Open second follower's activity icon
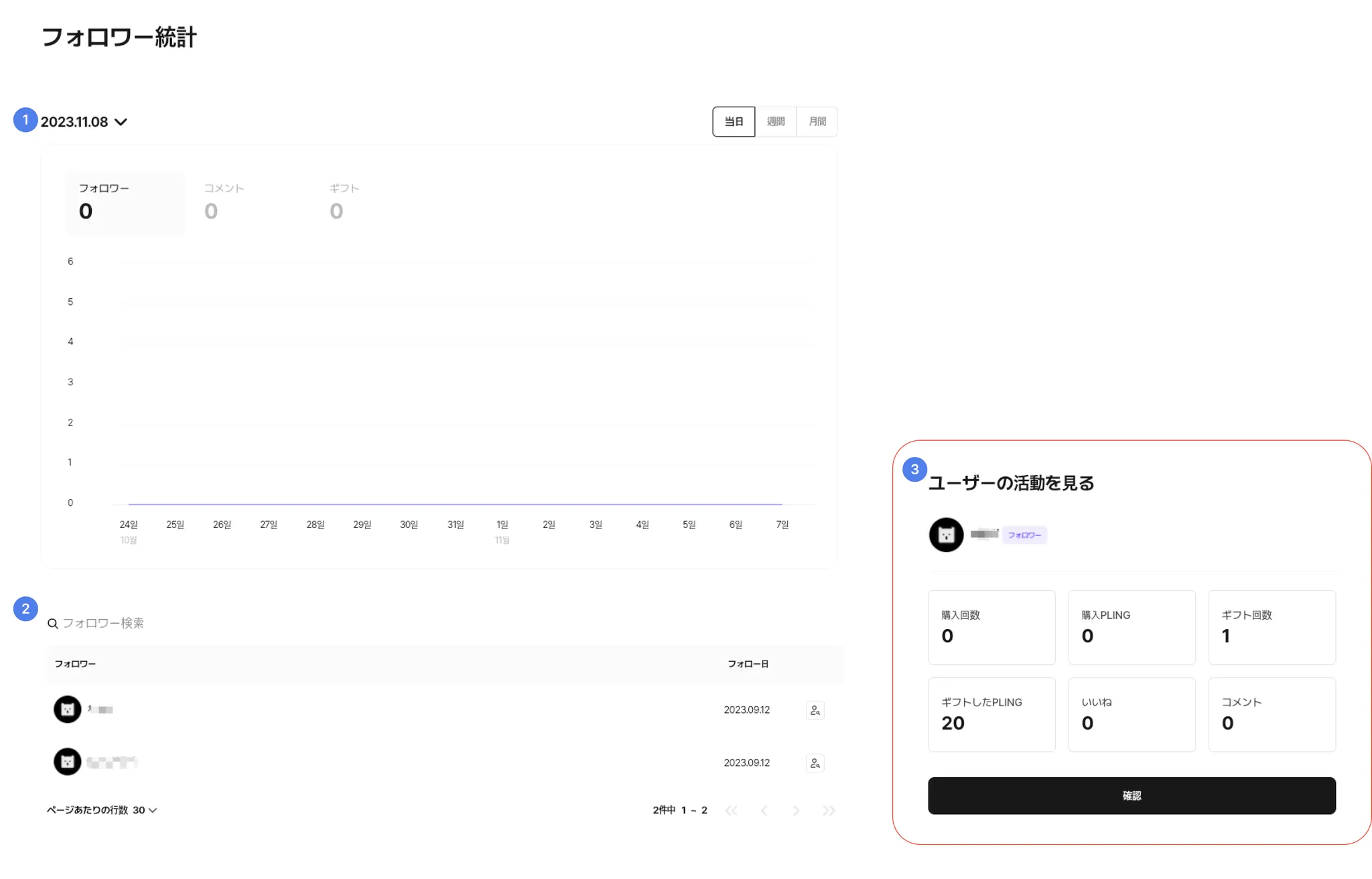 (815, 763)
